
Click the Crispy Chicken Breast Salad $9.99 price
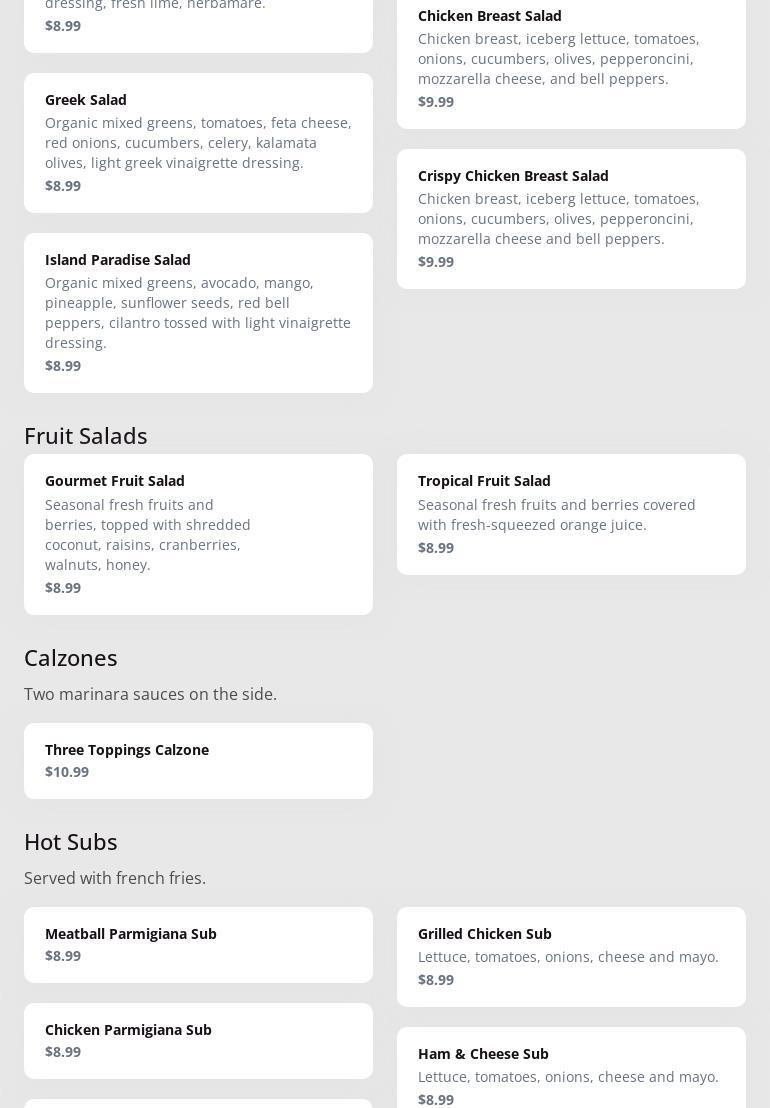(x=436, y=262)
